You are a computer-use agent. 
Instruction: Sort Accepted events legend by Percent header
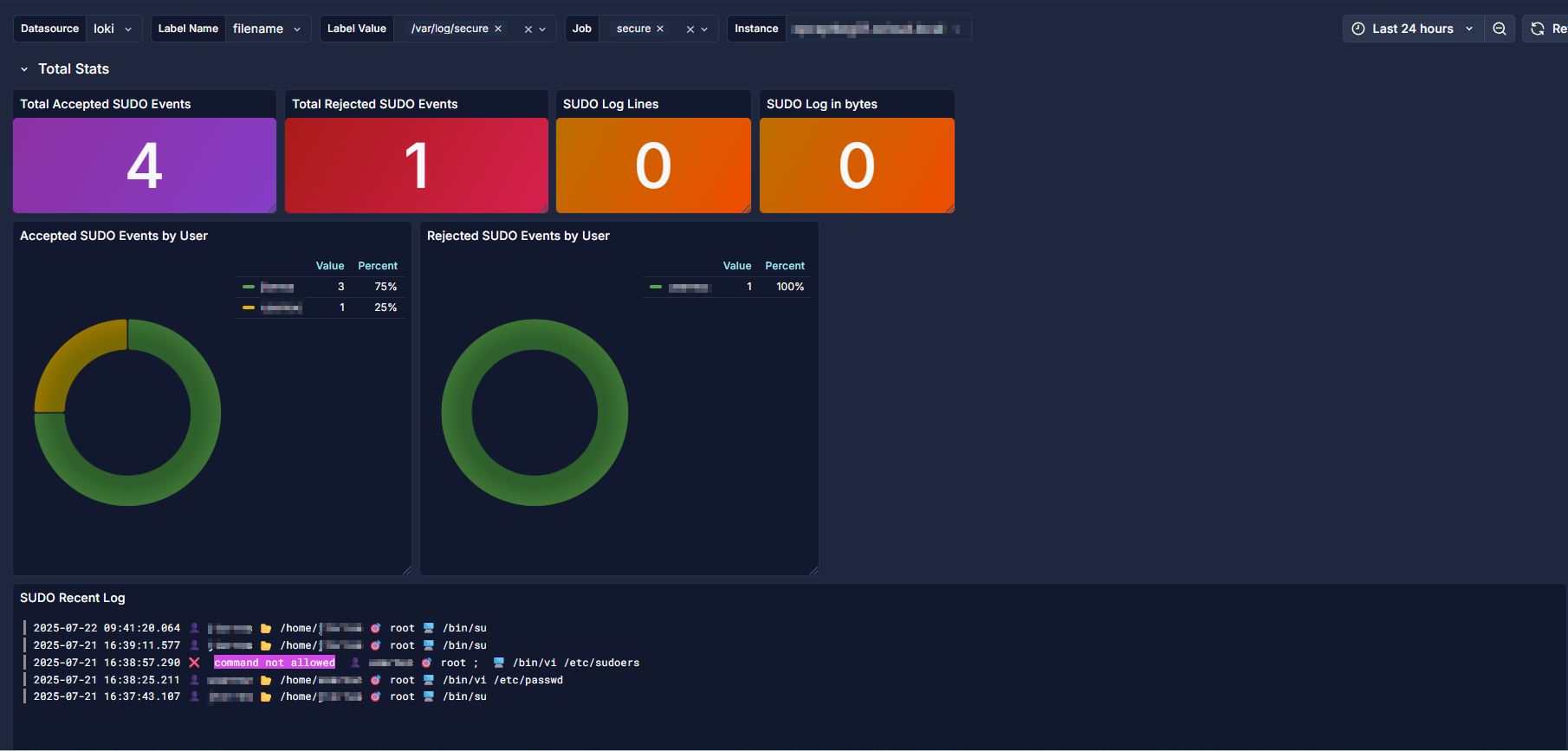(378, 266)
